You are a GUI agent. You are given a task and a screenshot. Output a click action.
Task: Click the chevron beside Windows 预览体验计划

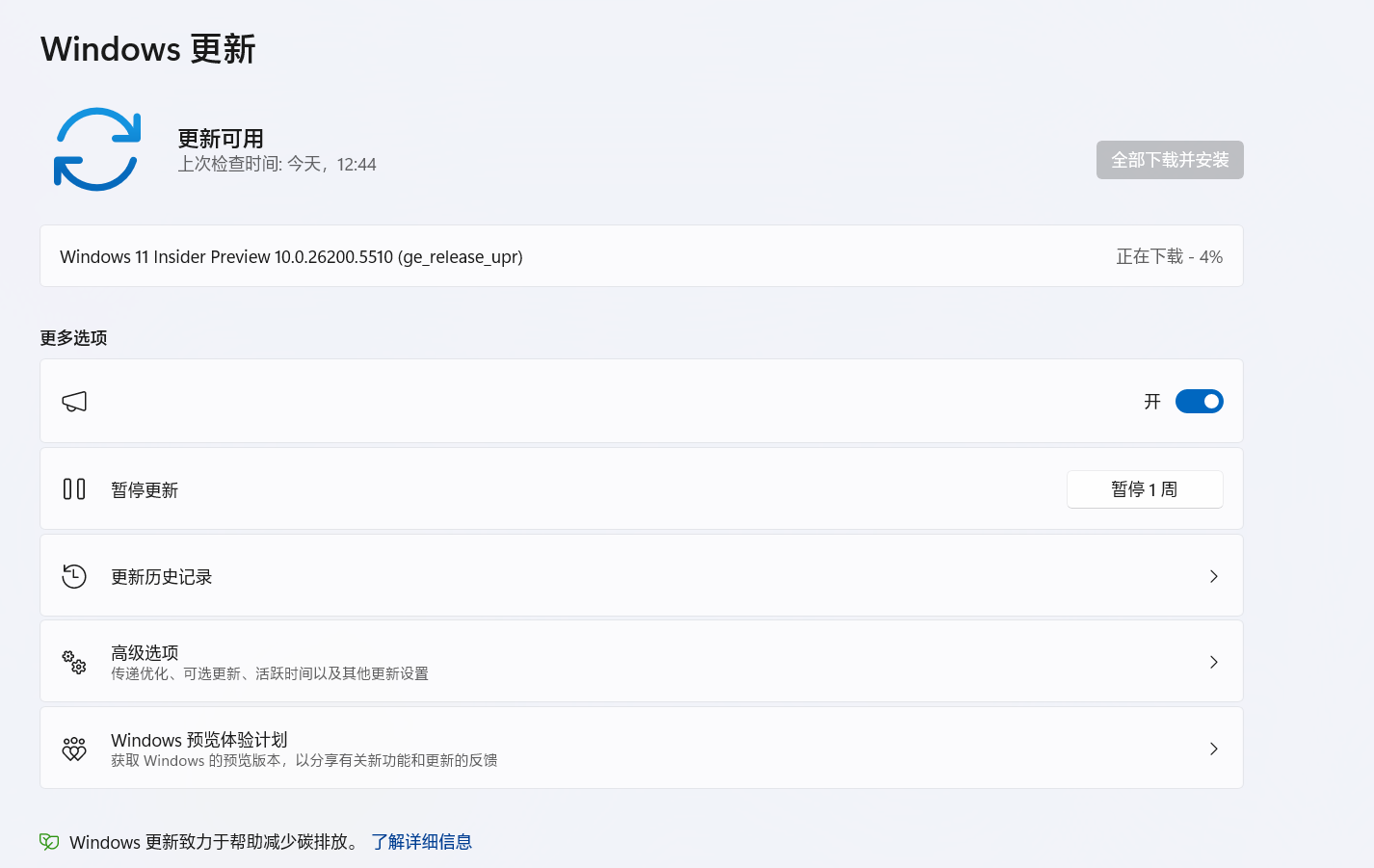coord(1213,749)
